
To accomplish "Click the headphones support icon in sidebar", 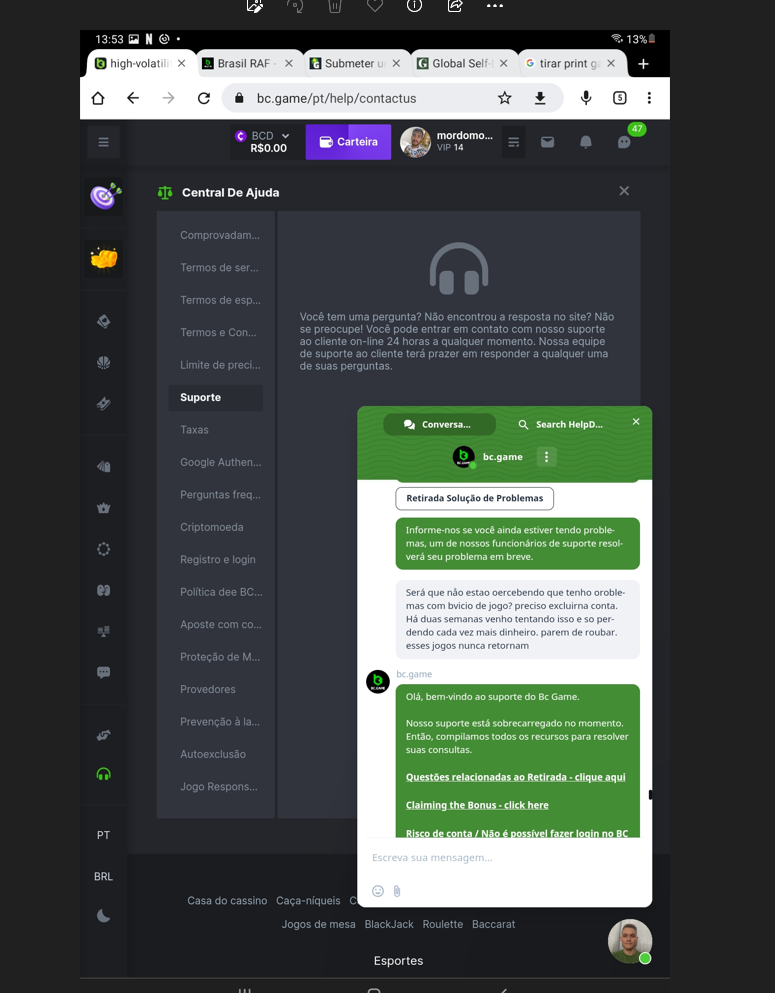I will (103, 774).
